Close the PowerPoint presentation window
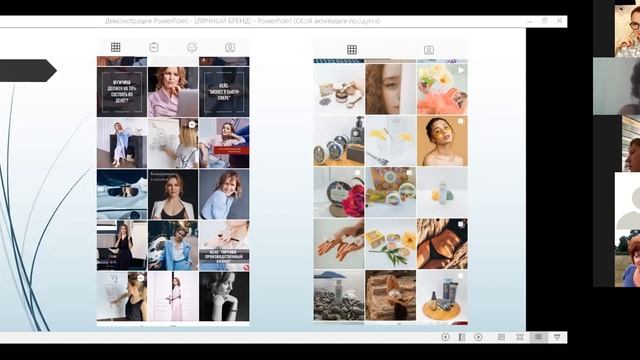The width and height of the screenshot is (640, 360). pos(560,20)
